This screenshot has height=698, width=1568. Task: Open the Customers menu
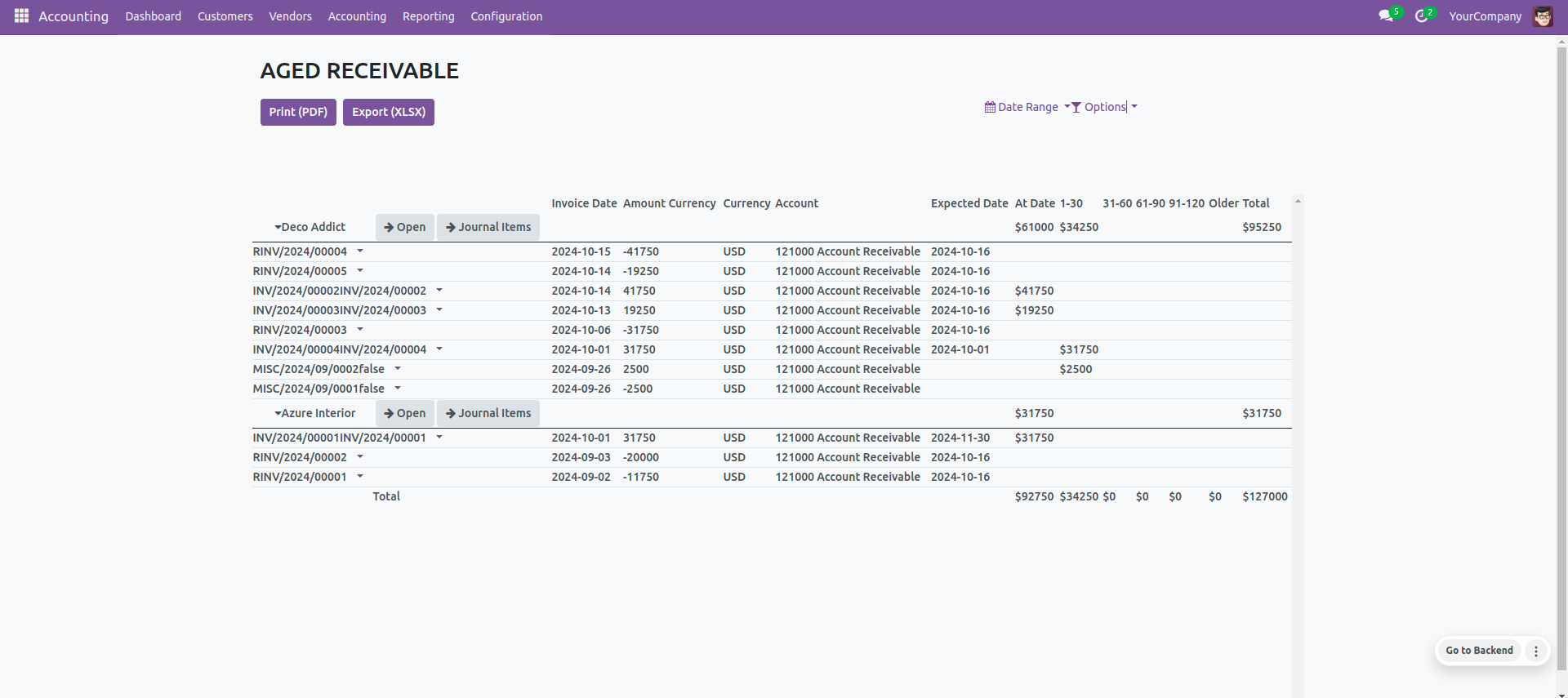[x=225, y=16]
